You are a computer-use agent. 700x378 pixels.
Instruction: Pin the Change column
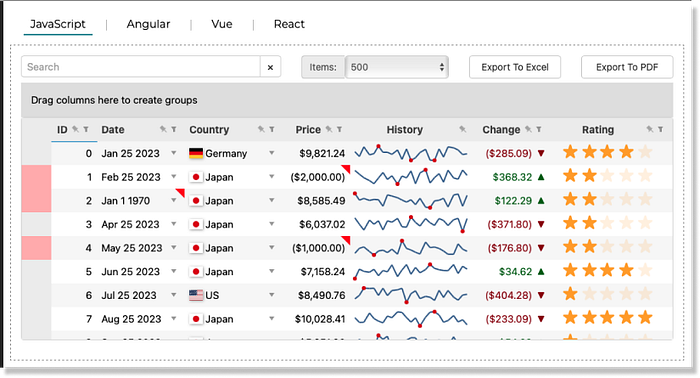(529, 129)
